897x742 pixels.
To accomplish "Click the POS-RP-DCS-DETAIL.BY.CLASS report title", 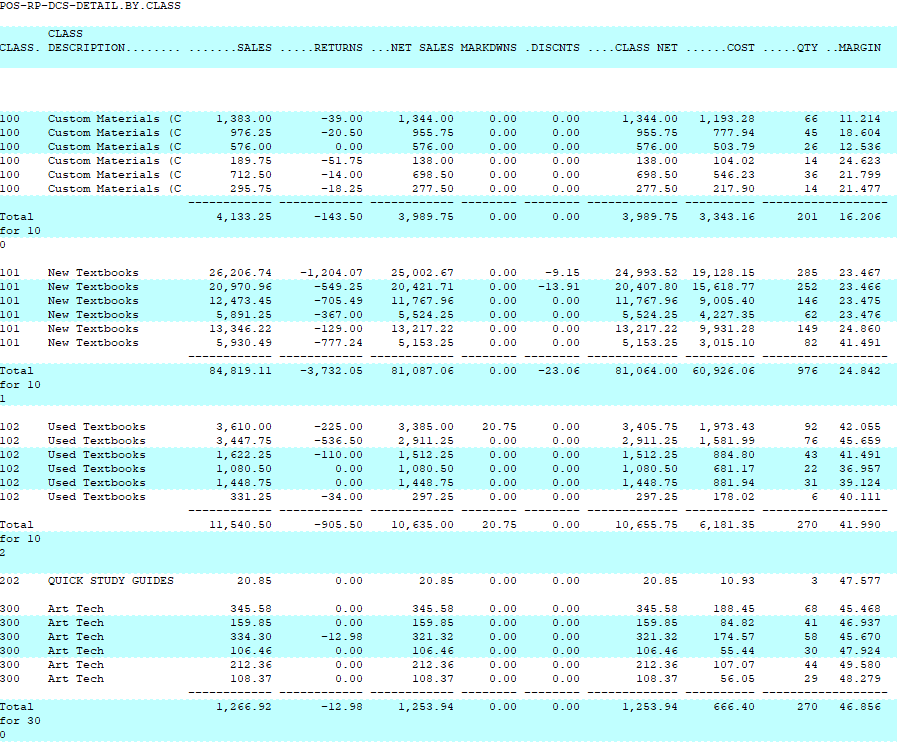I will (x=90, y=6).
